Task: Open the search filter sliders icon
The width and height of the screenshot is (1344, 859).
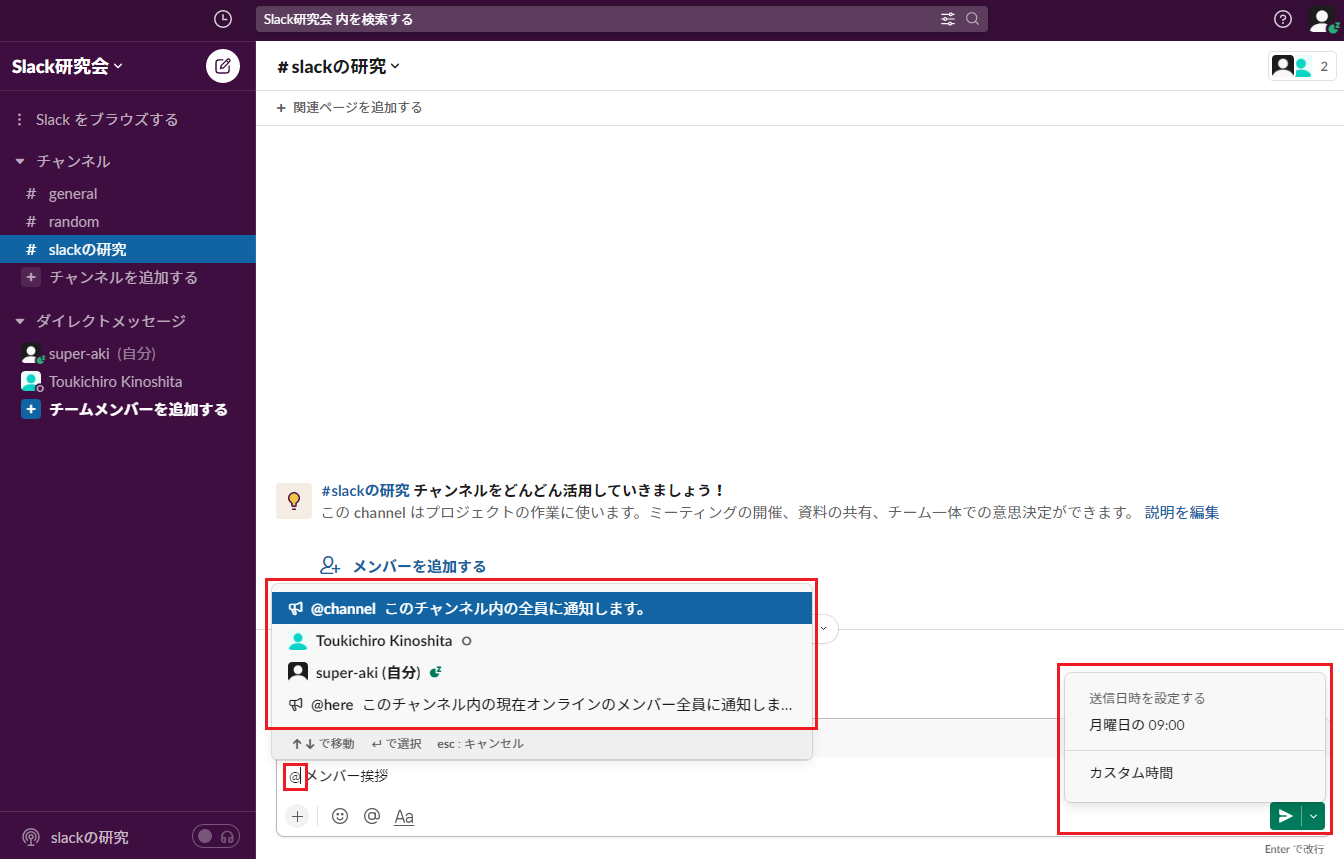Action: (948, 19)
